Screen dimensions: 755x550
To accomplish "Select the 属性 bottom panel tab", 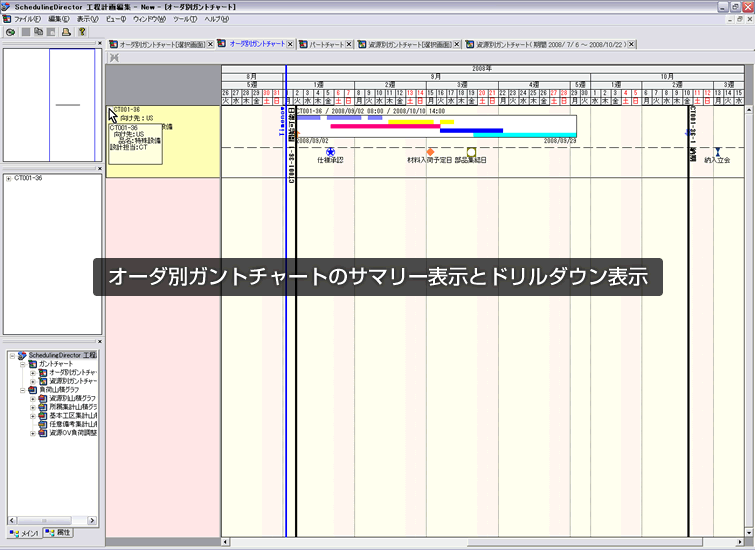I will point(58,533).
